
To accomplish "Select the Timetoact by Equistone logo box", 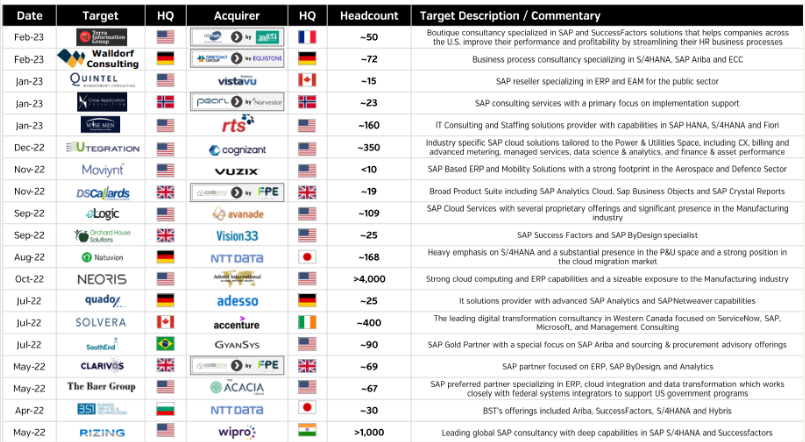I will click(x=237, y=58).
